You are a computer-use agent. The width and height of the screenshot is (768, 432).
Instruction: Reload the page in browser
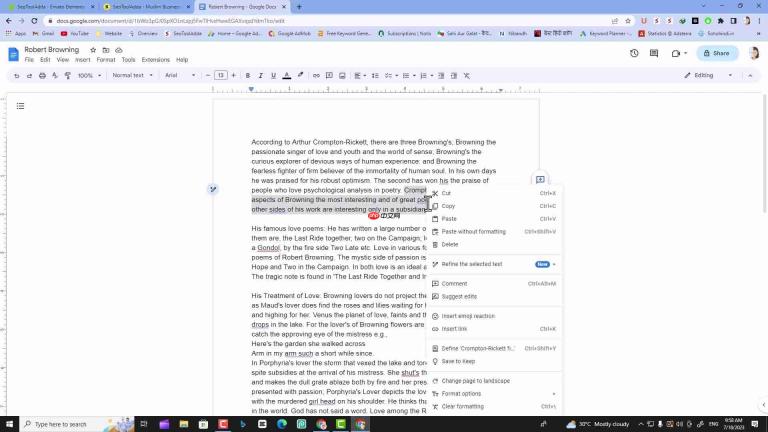tap(34, 21)
